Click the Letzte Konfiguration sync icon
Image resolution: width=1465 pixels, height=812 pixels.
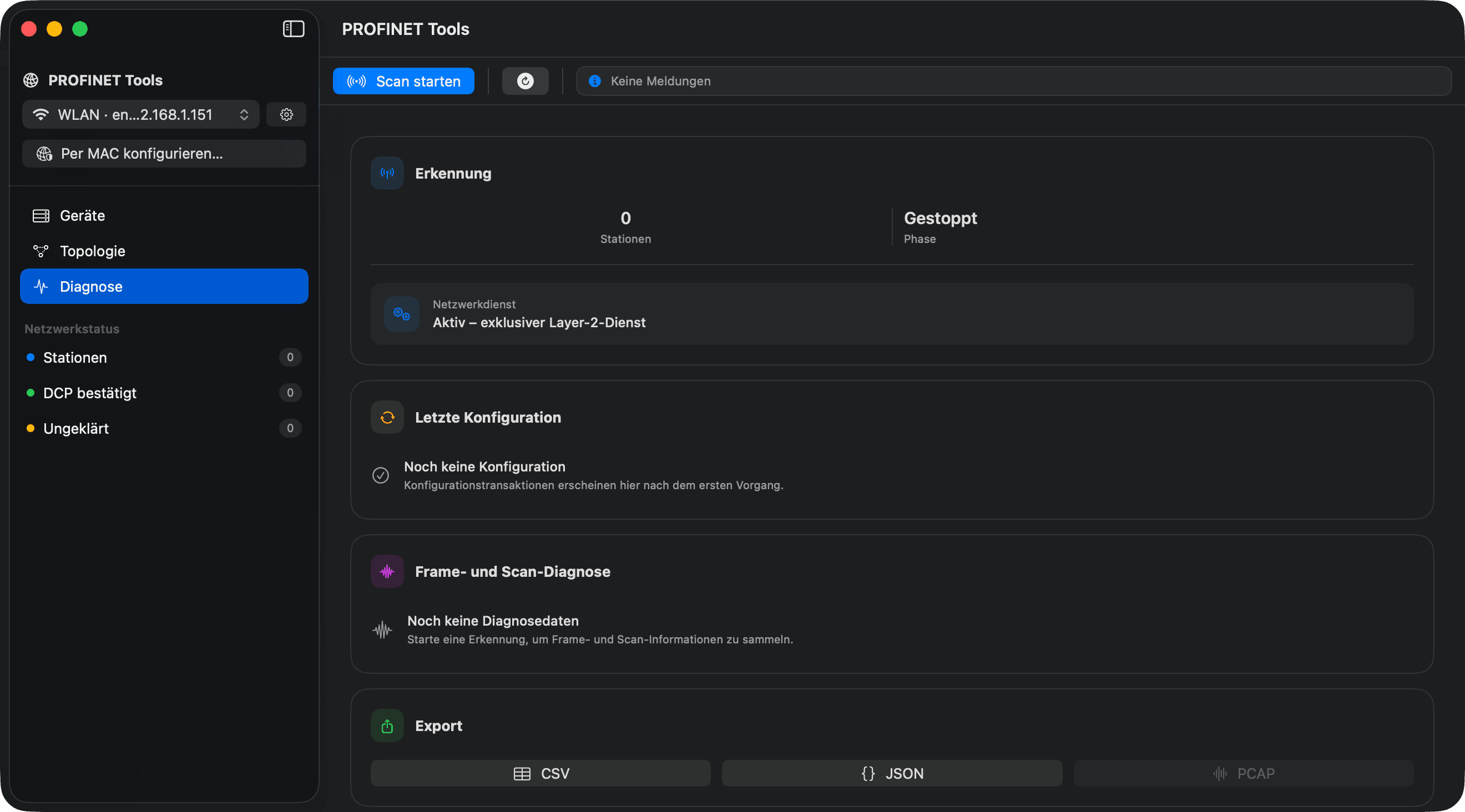coord(387,418)
